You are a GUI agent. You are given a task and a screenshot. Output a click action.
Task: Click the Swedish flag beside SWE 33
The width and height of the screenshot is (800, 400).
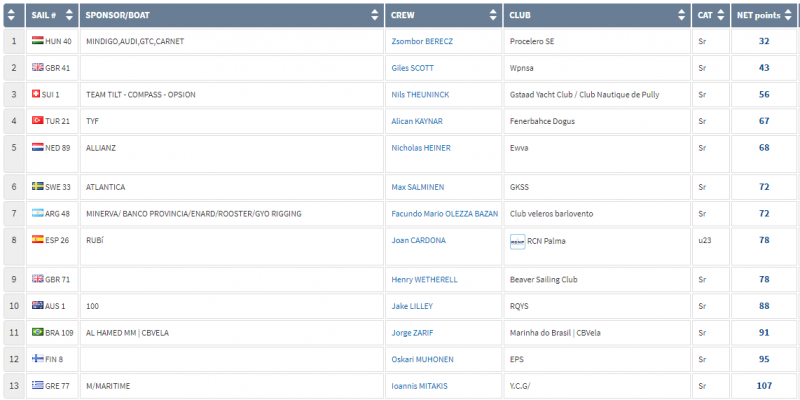point(38,187)
